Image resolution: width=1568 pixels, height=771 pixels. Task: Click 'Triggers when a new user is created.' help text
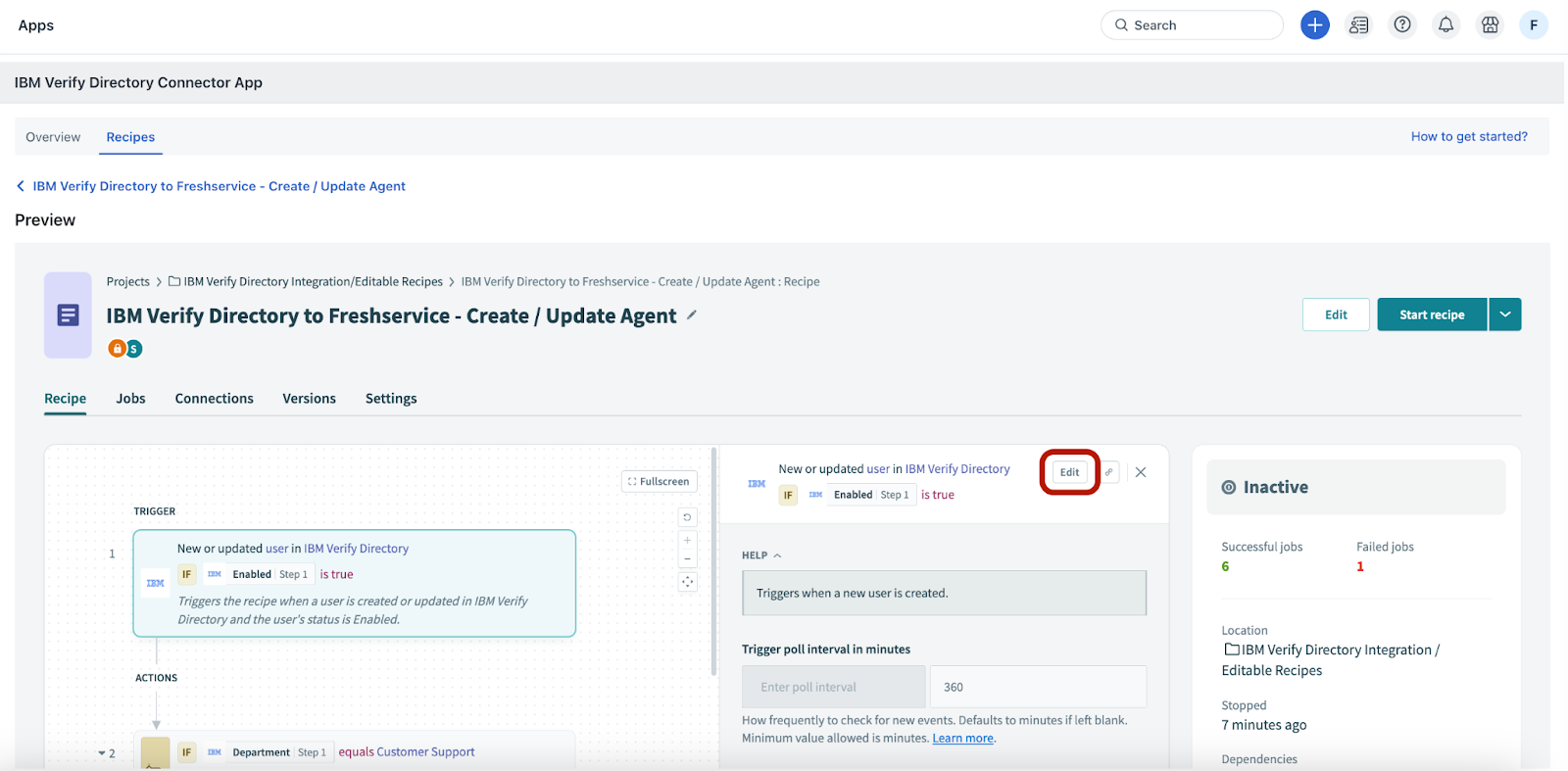pyautogui.click(x=852, y=594)
